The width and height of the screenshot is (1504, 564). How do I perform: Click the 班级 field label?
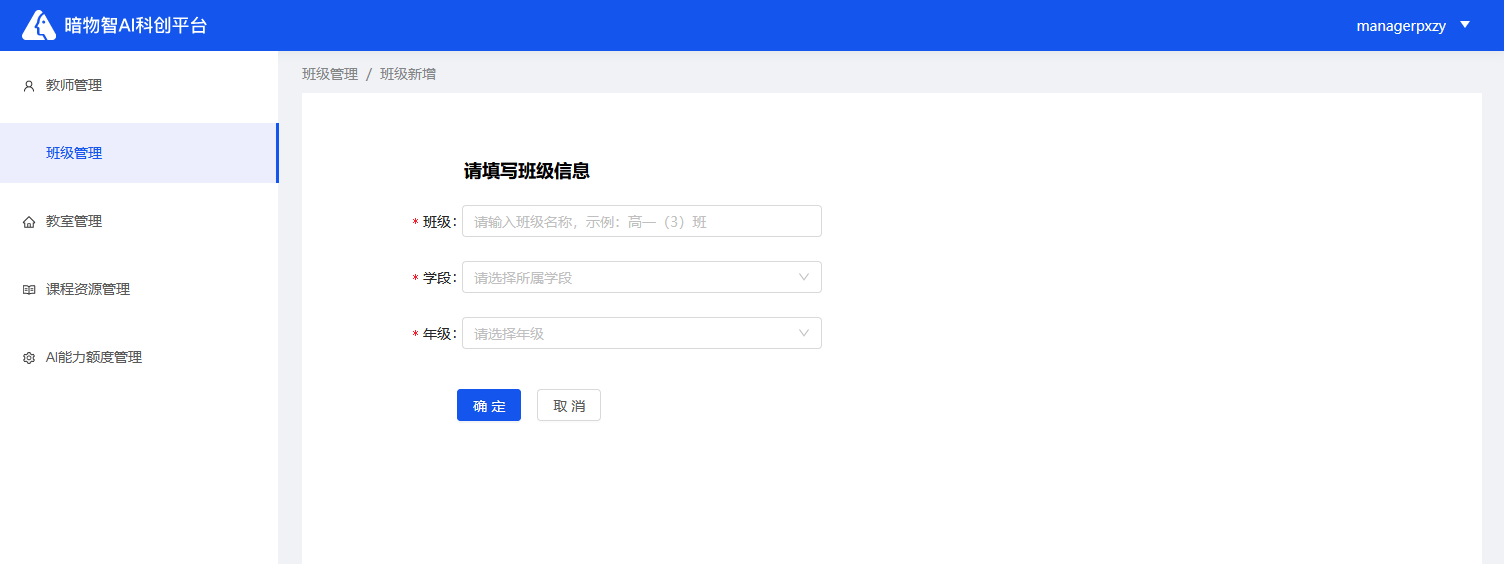click(437, 221)
